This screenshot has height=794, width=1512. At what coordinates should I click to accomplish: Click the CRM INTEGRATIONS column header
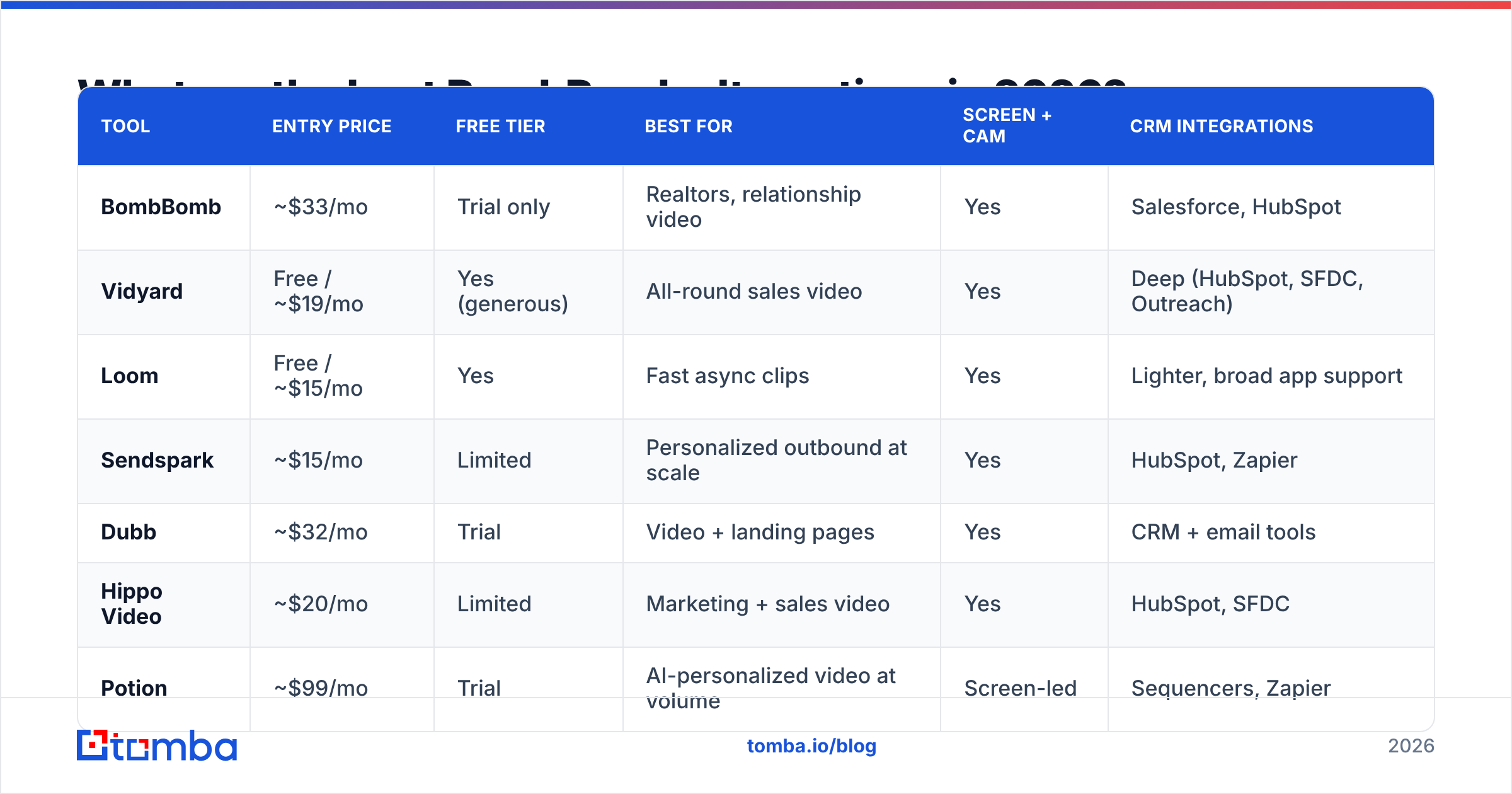pos(1222,126)
